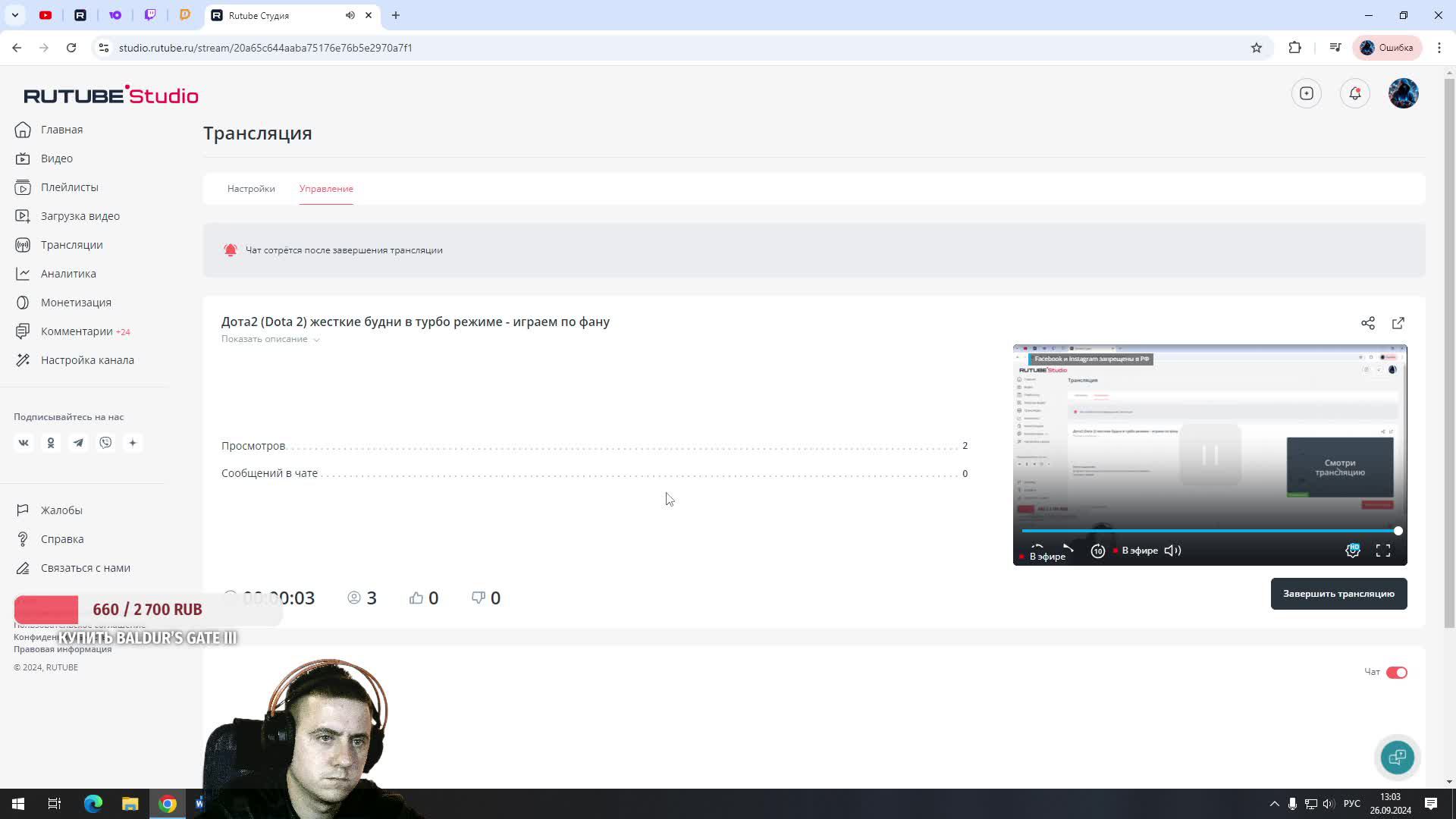Open the user avatar menu
Viewport: 1456px width, 819px height.
1403,93
